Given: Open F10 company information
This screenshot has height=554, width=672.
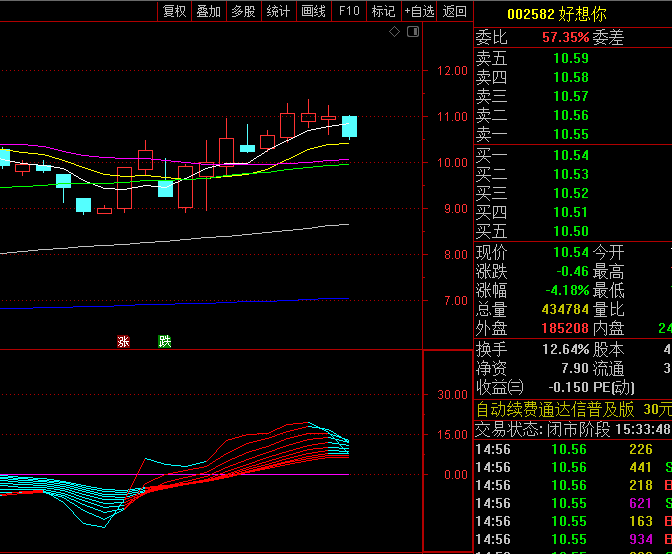Looking at the screenshot, I should click(348, 11).
